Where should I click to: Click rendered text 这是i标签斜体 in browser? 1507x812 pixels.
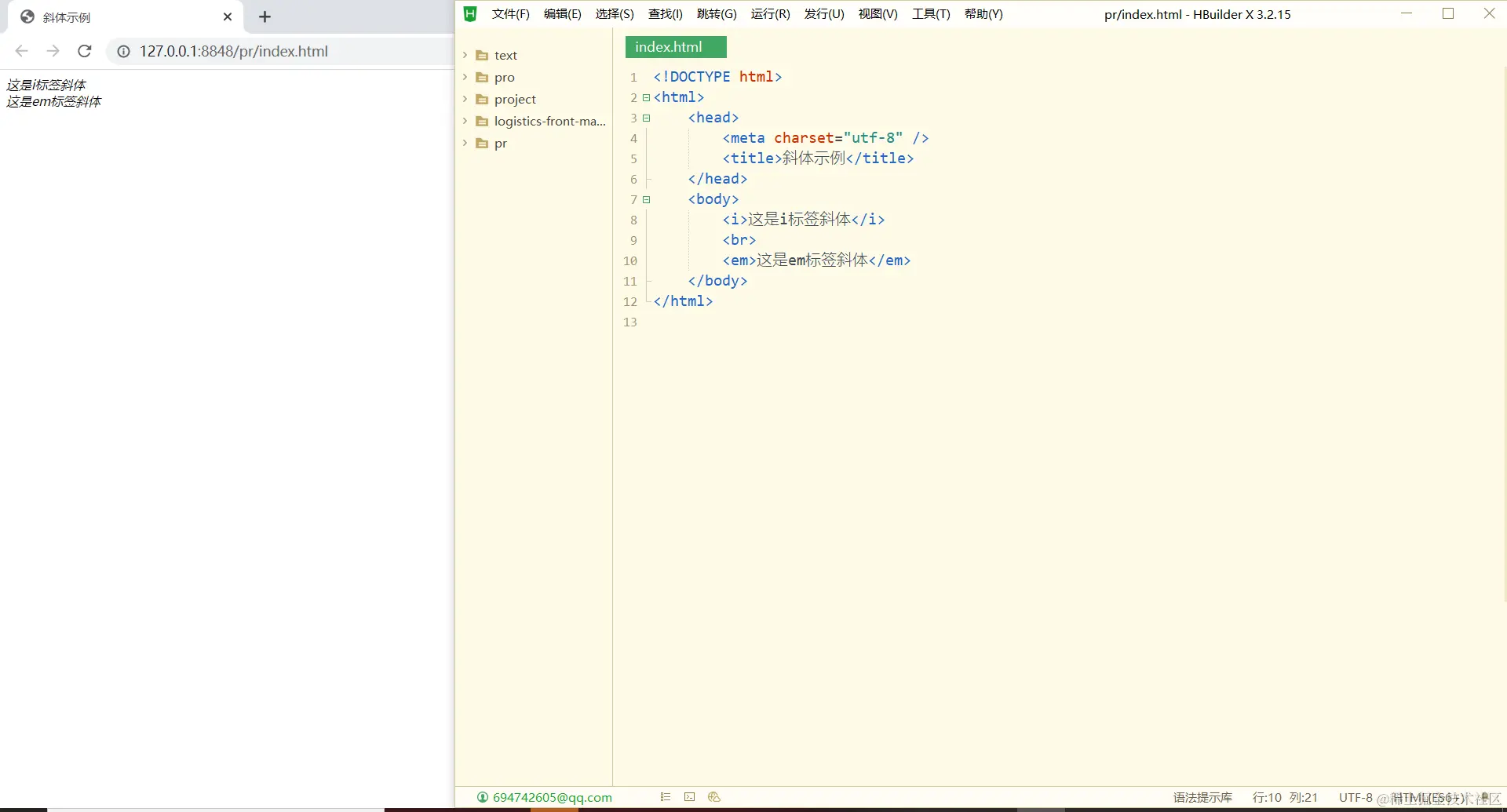(x=46, y=85)
